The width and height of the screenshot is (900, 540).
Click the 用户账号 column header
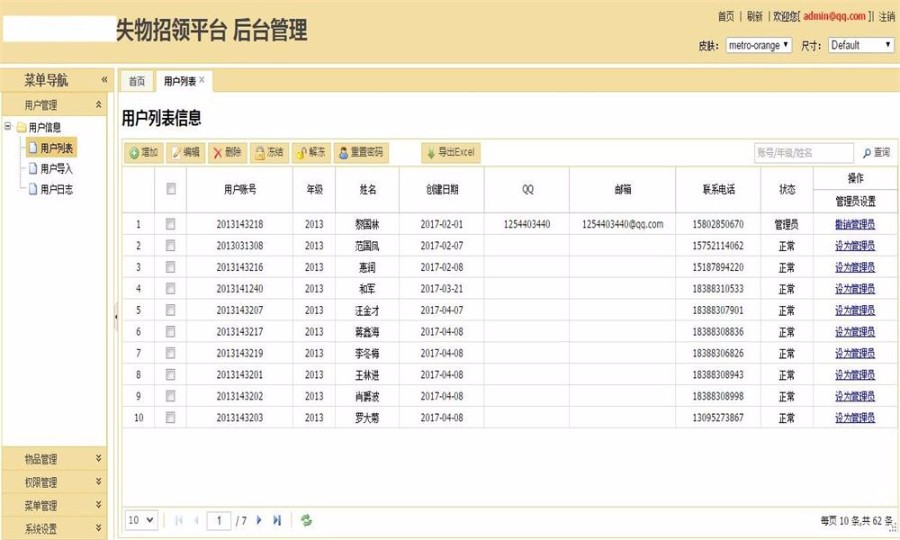pyautogui.click(x=240, y=189)
